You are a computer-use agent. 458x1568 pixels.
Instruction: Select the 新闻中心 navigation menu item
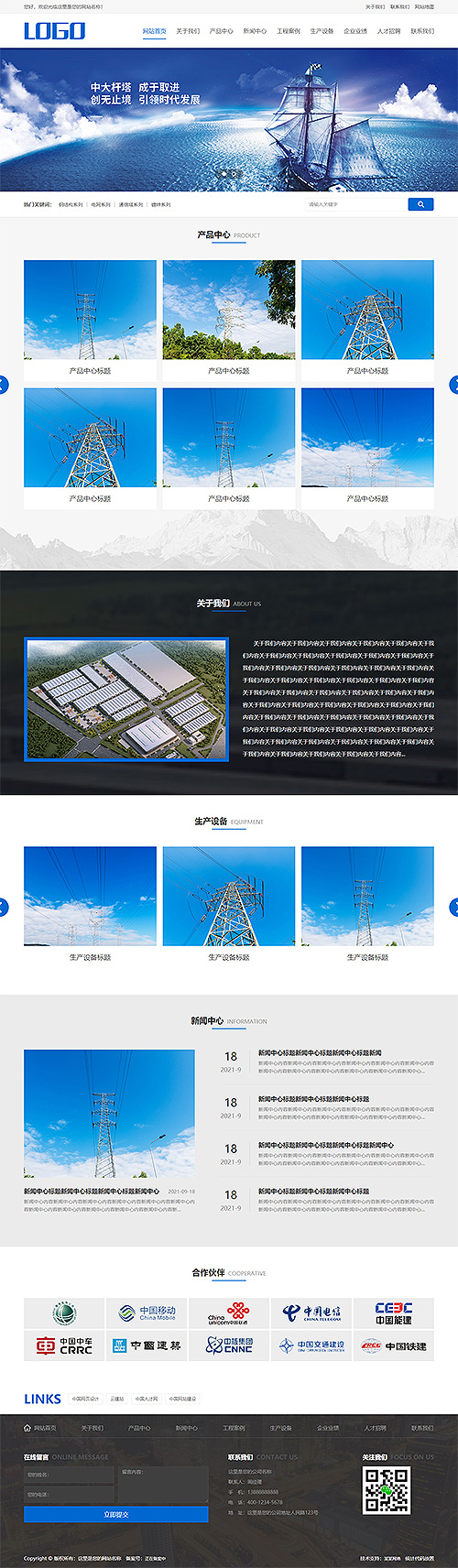[x=255, y=31]
